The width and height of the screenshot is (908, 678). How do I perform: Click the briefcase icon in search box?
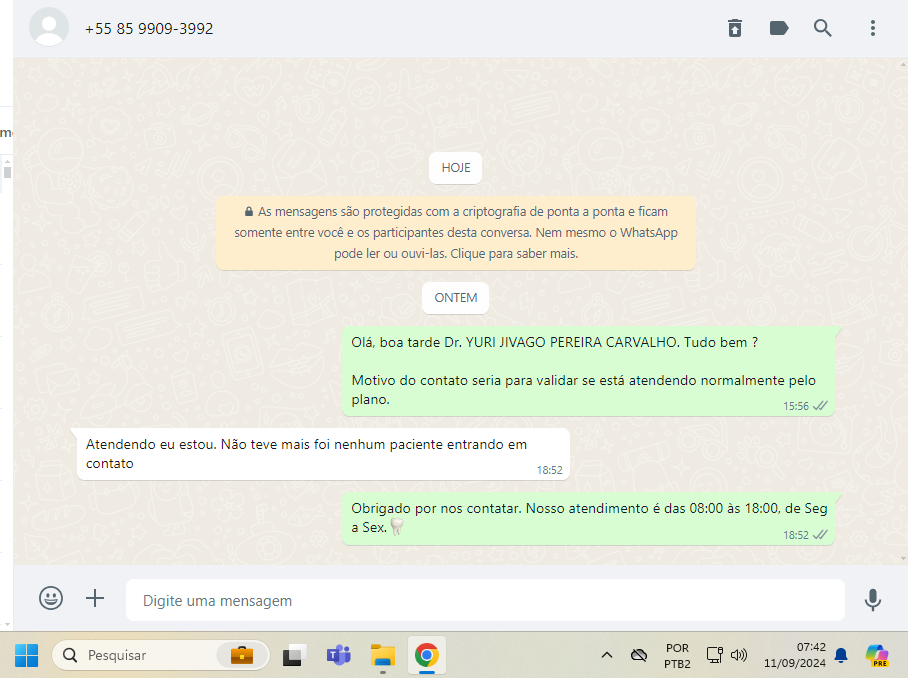click(x=242, y=655)
